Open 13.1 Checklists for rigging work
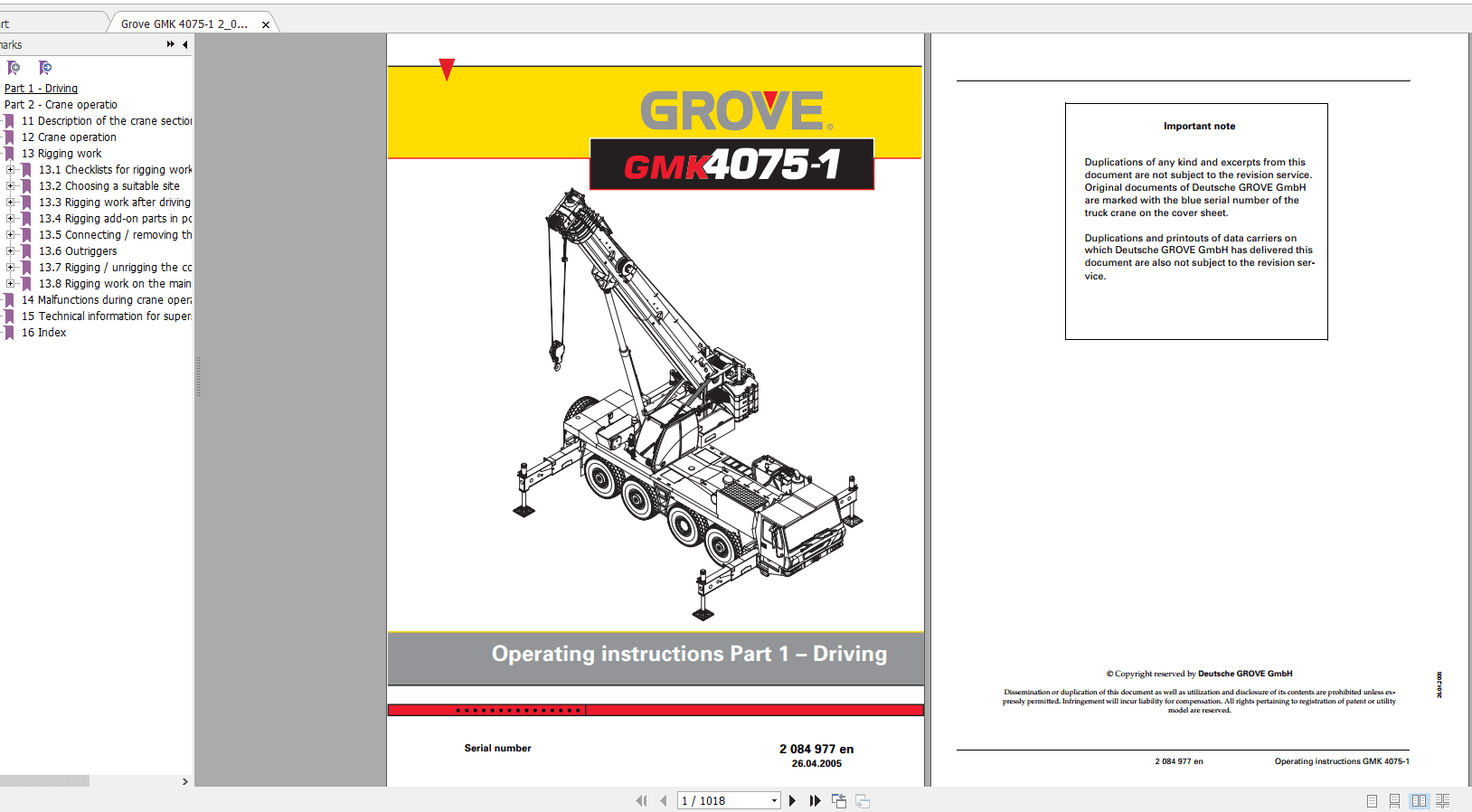 click(115, 170)
